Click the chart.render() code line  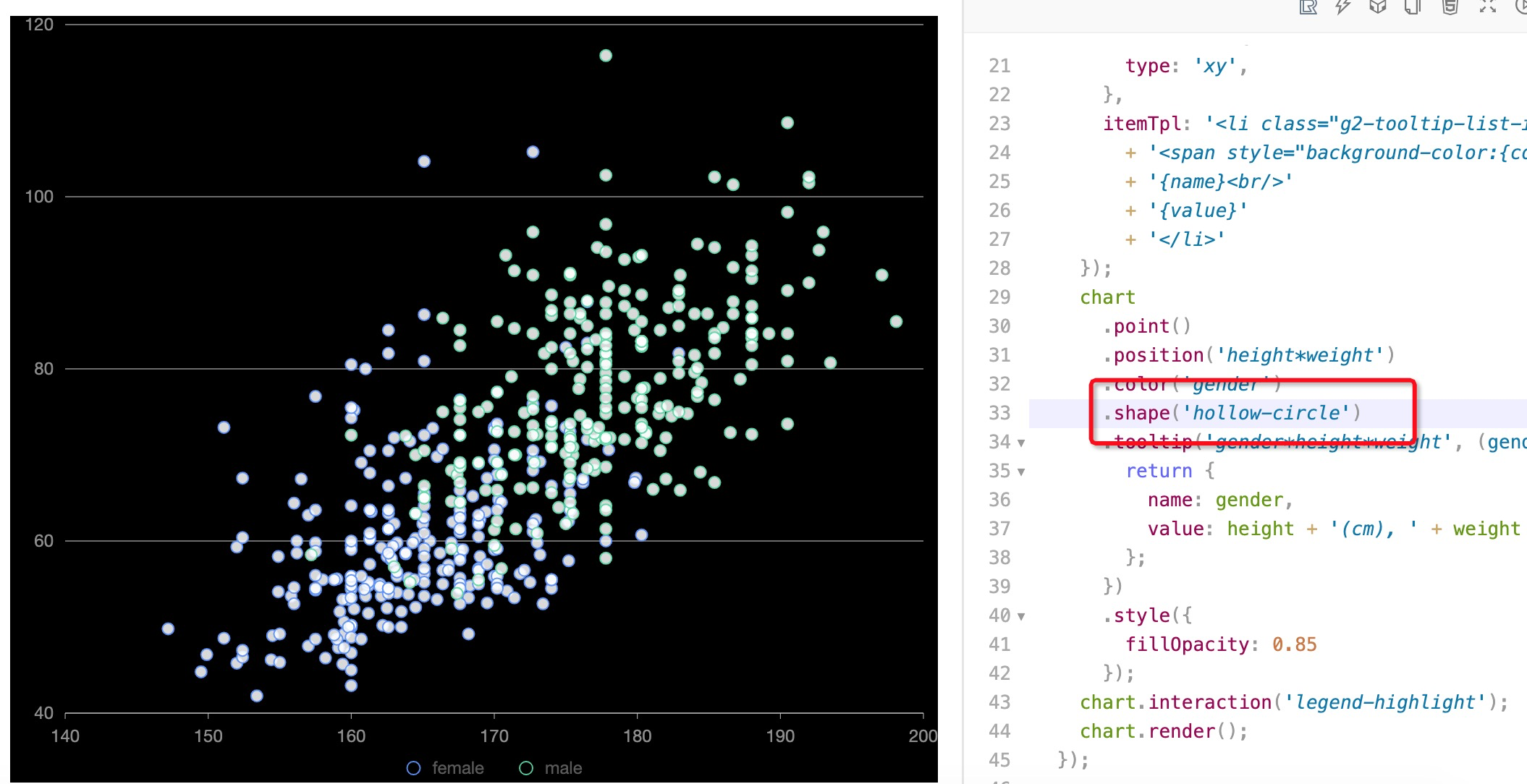[1163, 731]
